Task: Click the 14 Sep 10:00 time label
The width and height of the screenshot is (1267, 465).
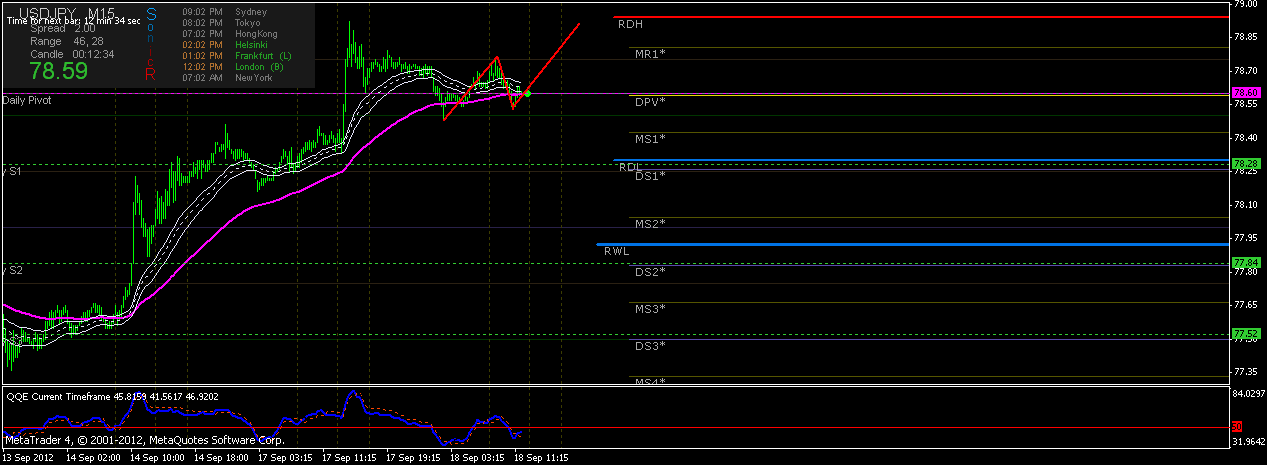Action: pyautogui.click(x=155, y=457)
